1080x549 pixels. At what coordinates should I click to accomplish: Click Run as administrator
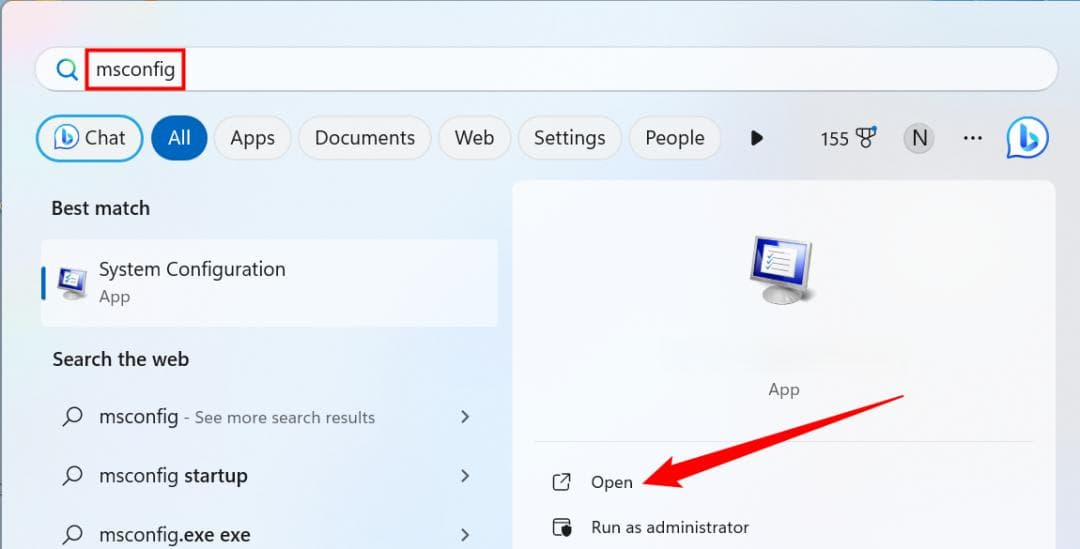669,528
